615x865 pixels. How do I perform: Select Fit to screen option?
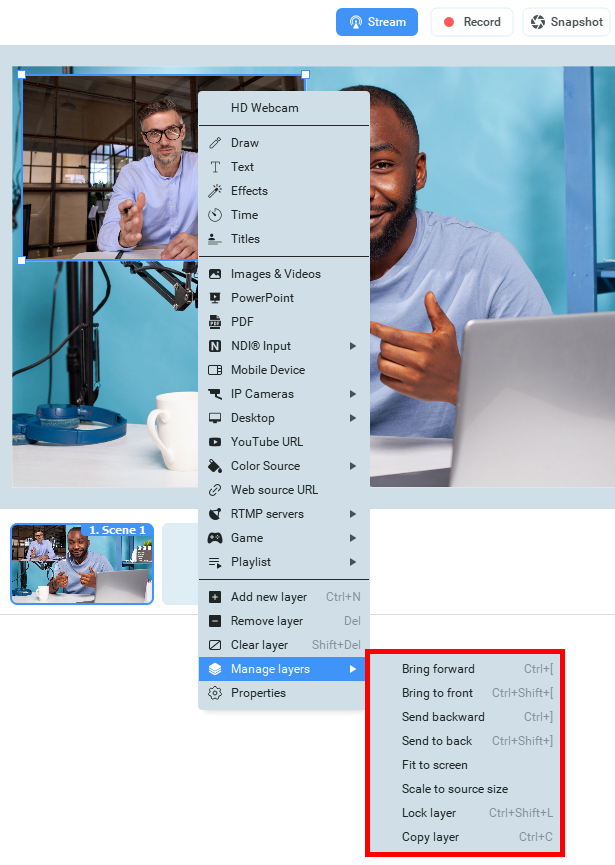point(435,765)
